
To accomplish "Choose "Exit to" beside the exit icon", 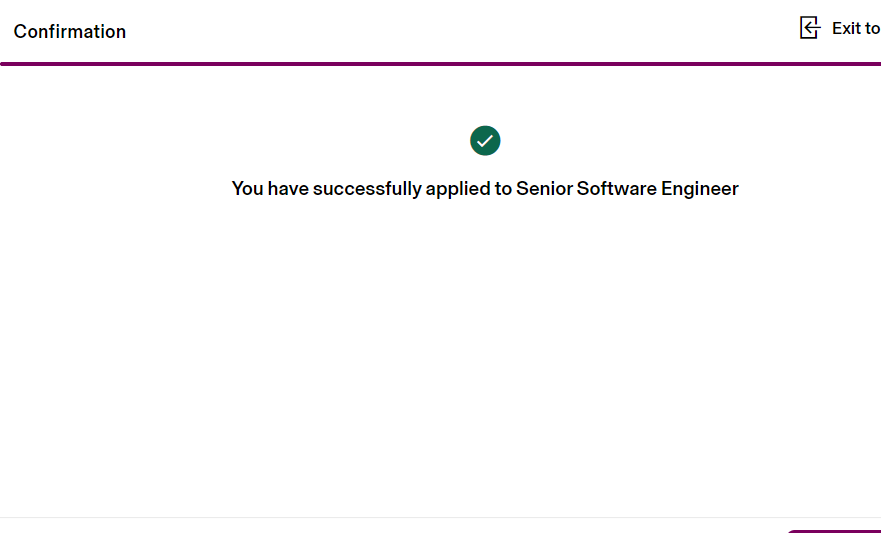I will 856,28.
